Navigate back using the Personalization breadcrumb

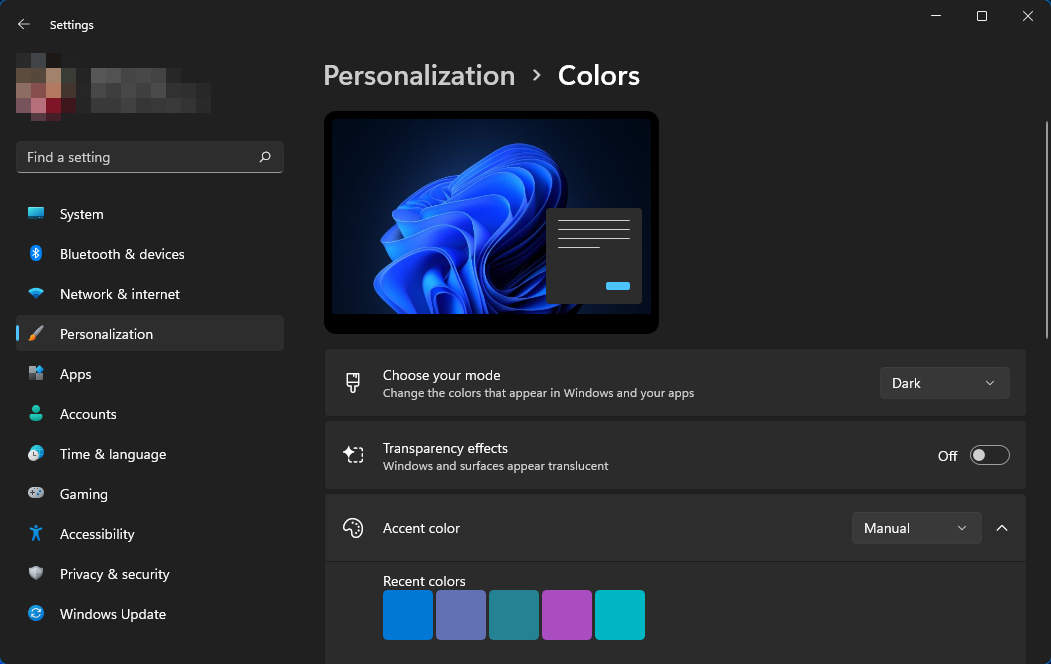[419, 75]
